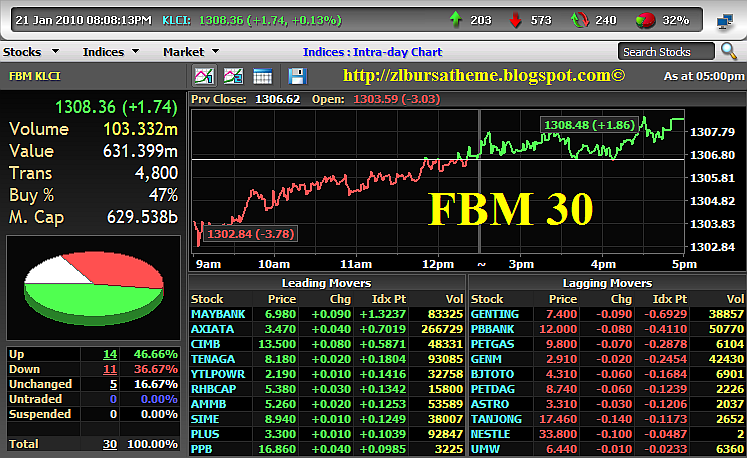Image resolution: width=747 pixels, height=458 pixels.
Task: Click the FBM KLCI index label
Action: (34, 76)
